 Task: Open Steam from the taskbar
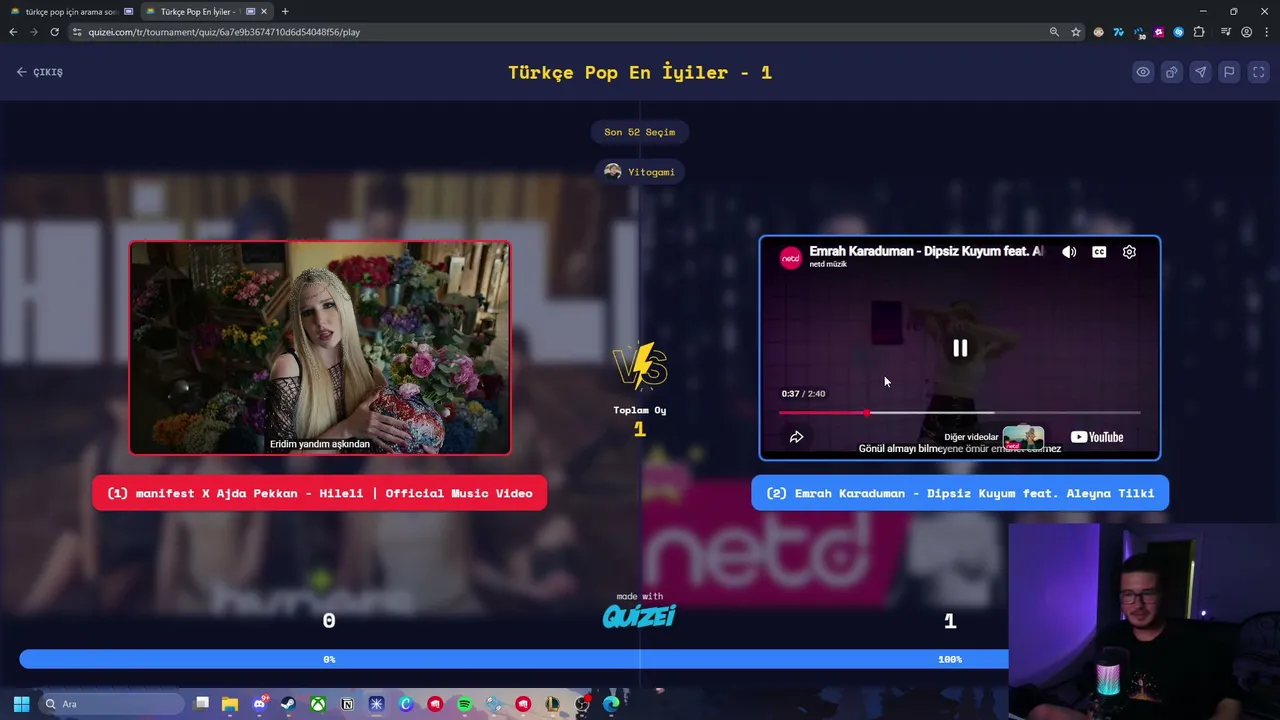click(x=288, y=704)
